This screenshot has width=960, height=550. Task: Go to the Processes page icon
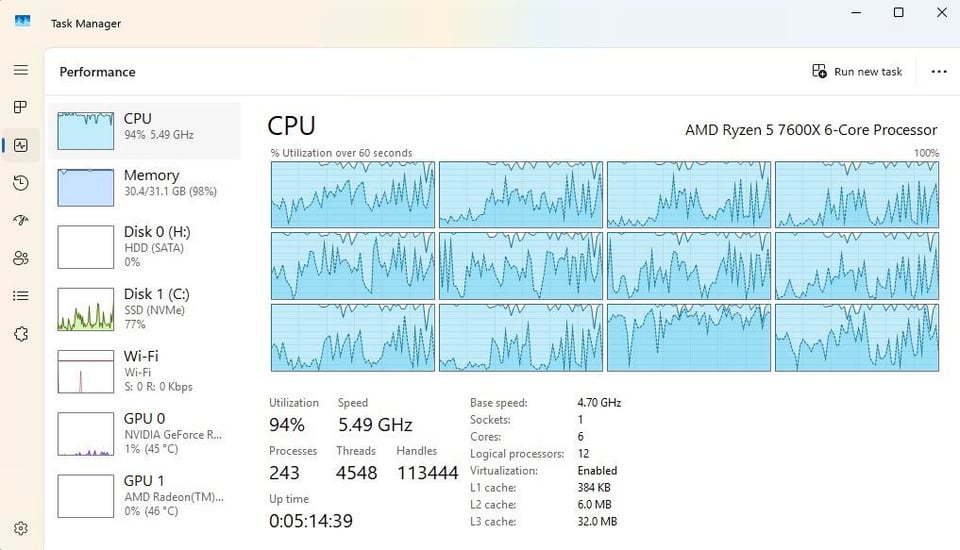point(21,107)
